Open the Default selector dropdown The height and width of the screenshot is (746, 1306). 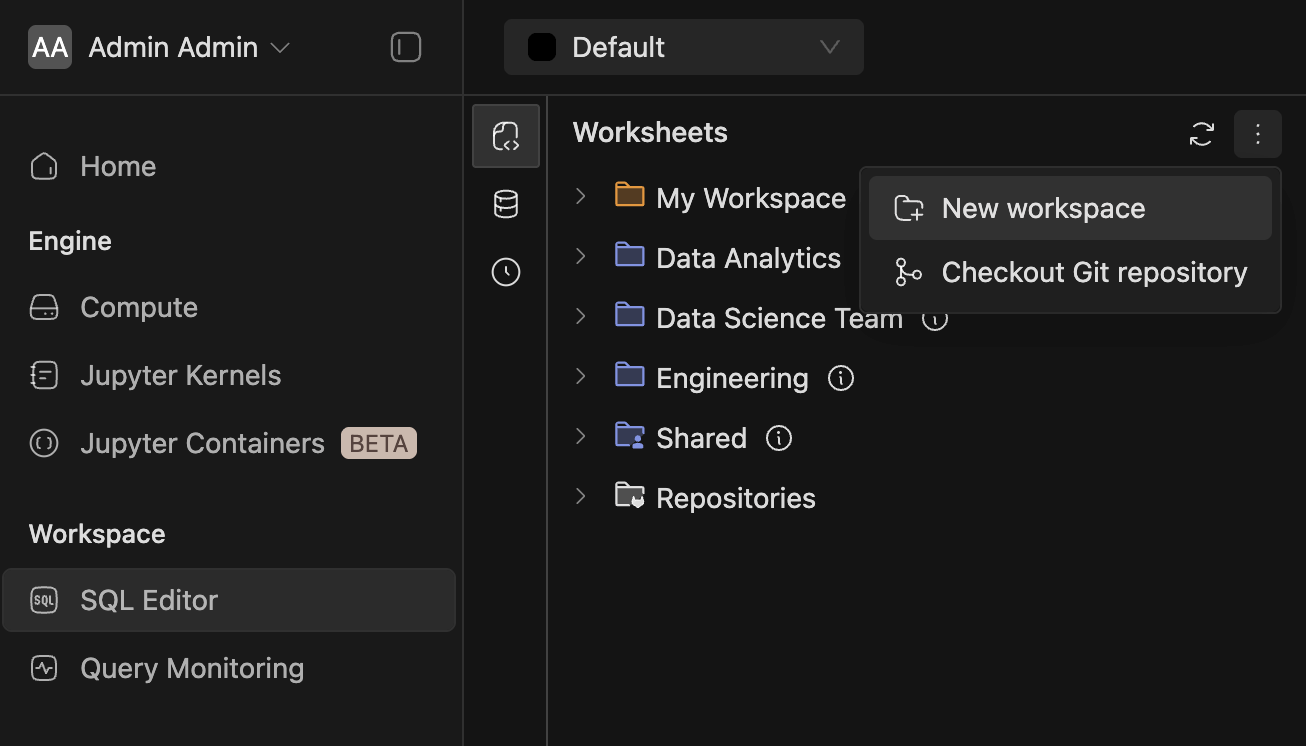point(684,47)
